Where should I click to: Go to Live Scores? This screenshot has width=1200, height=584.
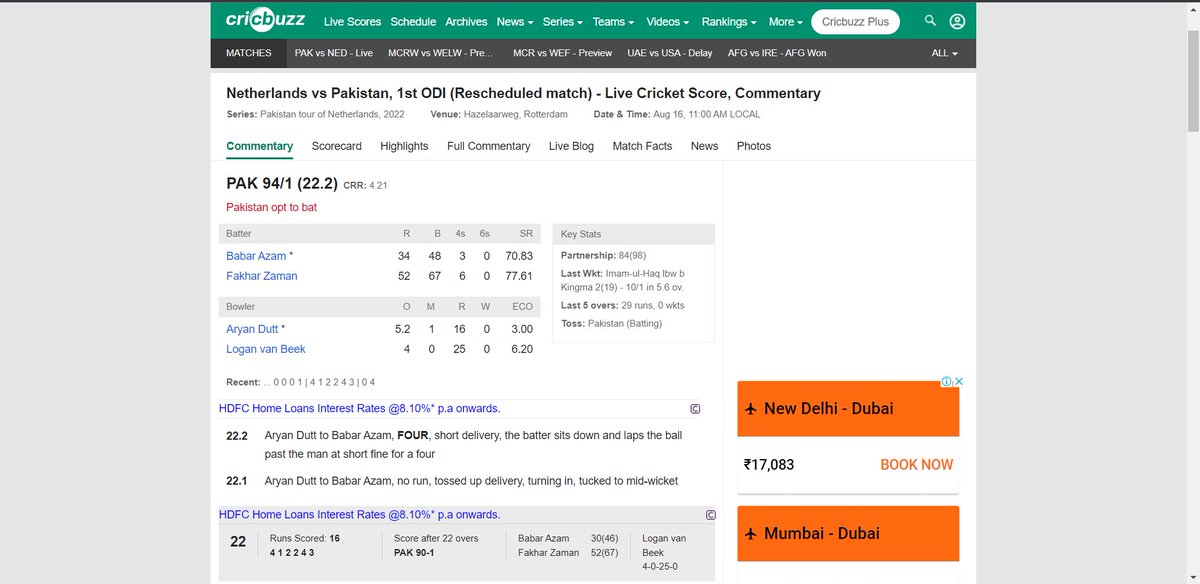pos(352,21)
